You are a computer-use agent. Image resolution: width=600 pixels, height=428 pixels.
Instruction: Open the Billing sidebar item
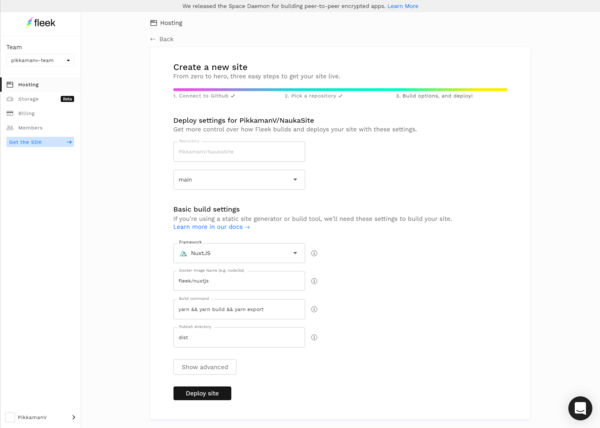pyautogui.click(x=40, y=113)
